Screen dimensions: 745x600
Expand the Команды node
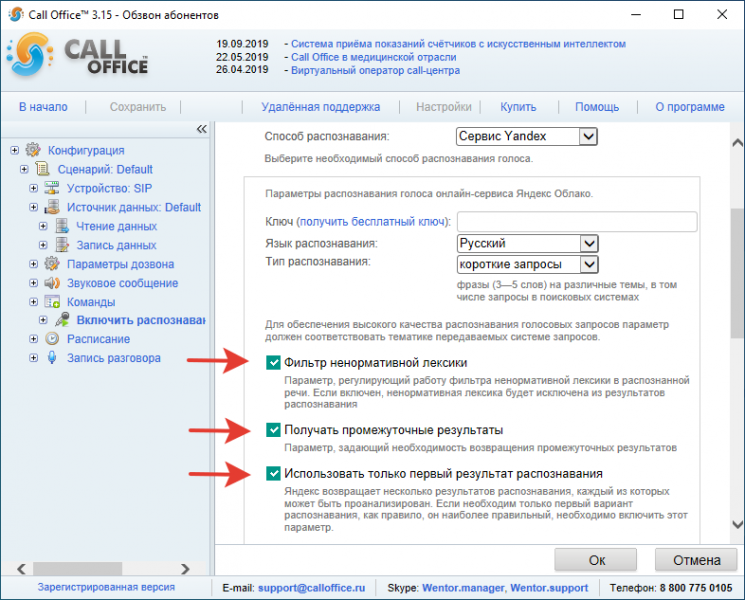(34, 302)
